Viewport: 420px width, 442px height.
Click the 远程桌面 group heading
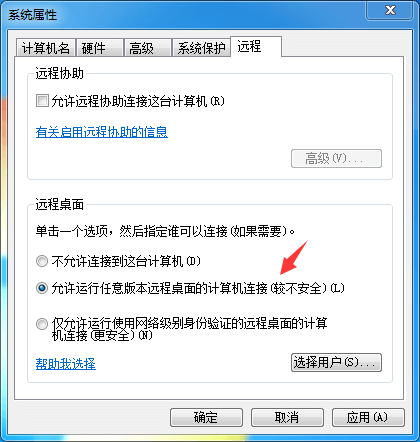pyautogui.click(x=60, y=204)
